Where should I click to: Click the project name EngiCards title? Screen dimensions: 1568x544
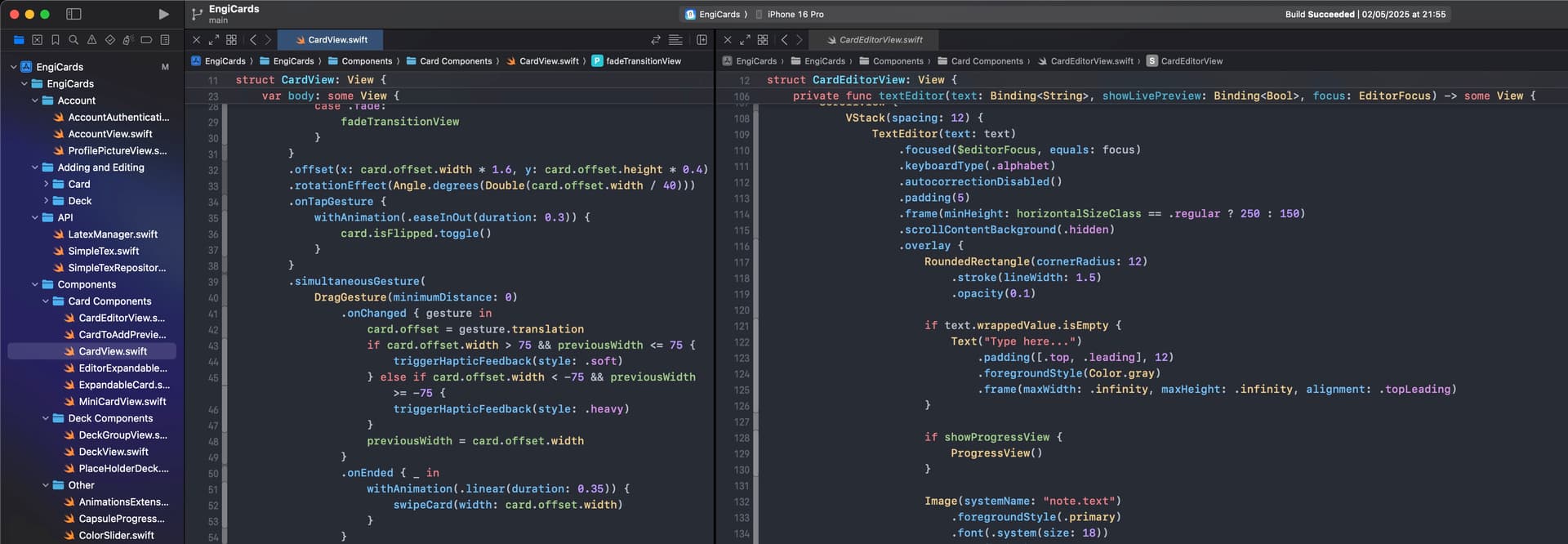coord(234,9)
